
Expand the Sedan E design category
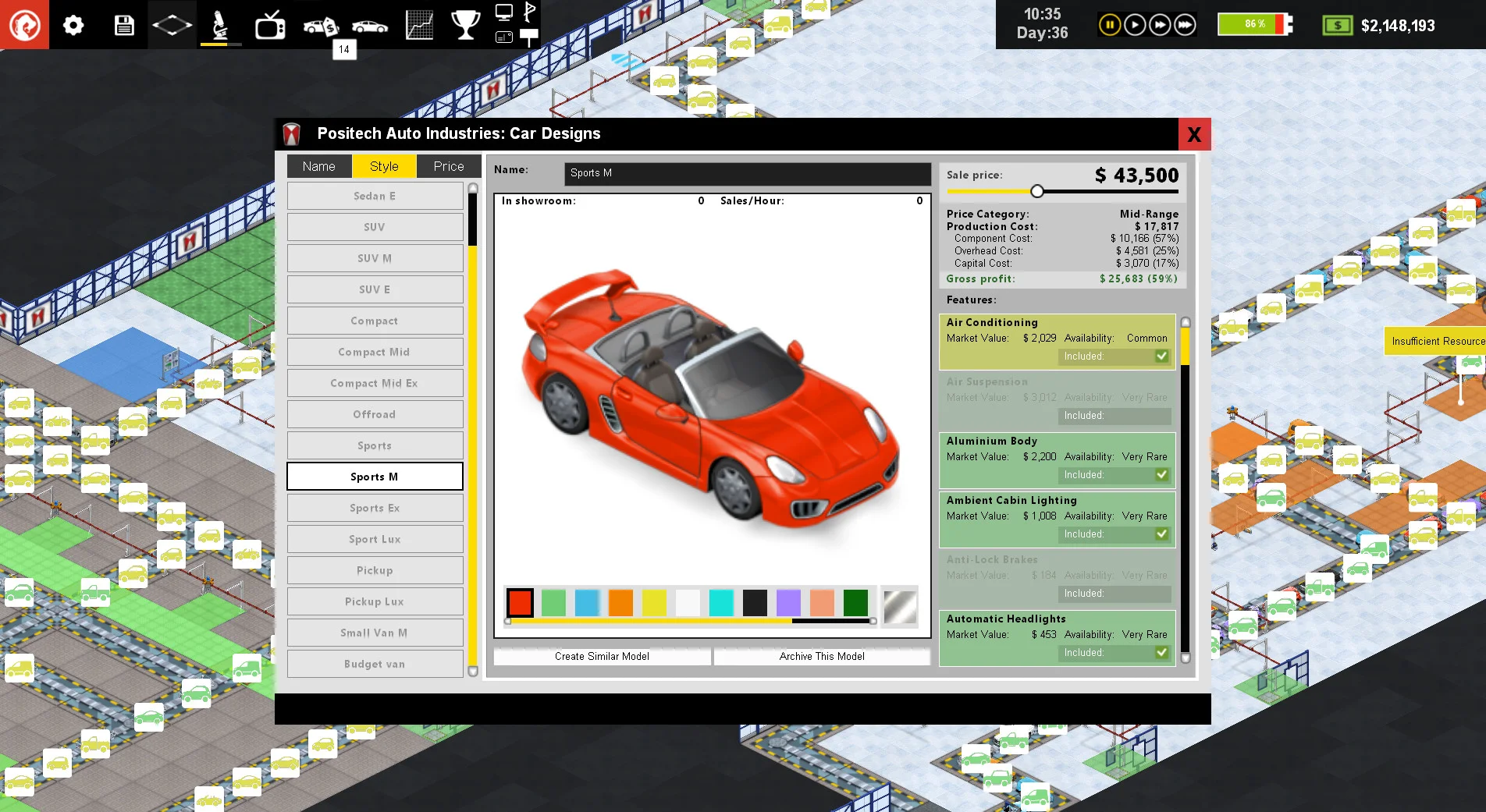tap(375, 196)
